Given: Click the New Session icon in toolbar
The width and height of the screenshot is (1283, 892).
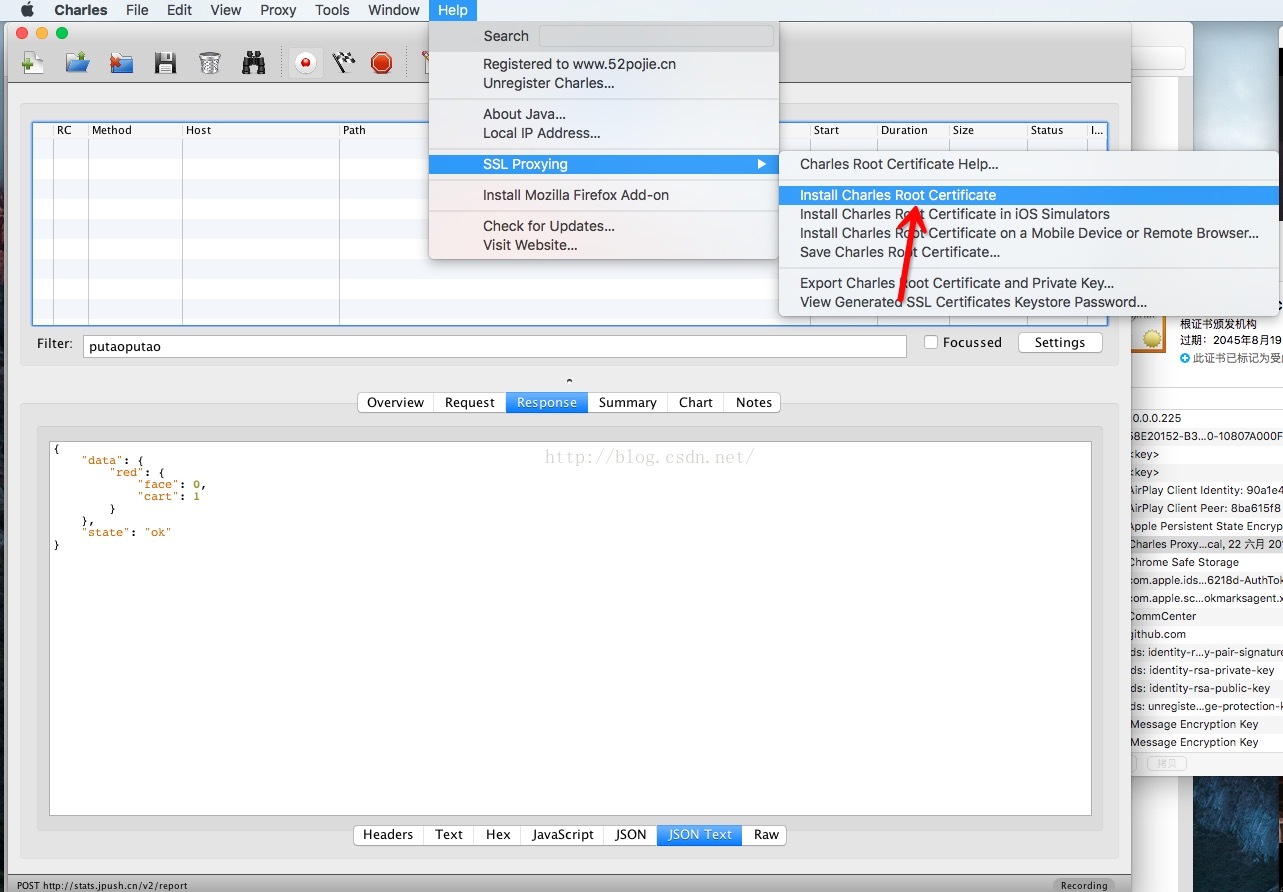Looking at the screenshot, I should tap(33, 63).
